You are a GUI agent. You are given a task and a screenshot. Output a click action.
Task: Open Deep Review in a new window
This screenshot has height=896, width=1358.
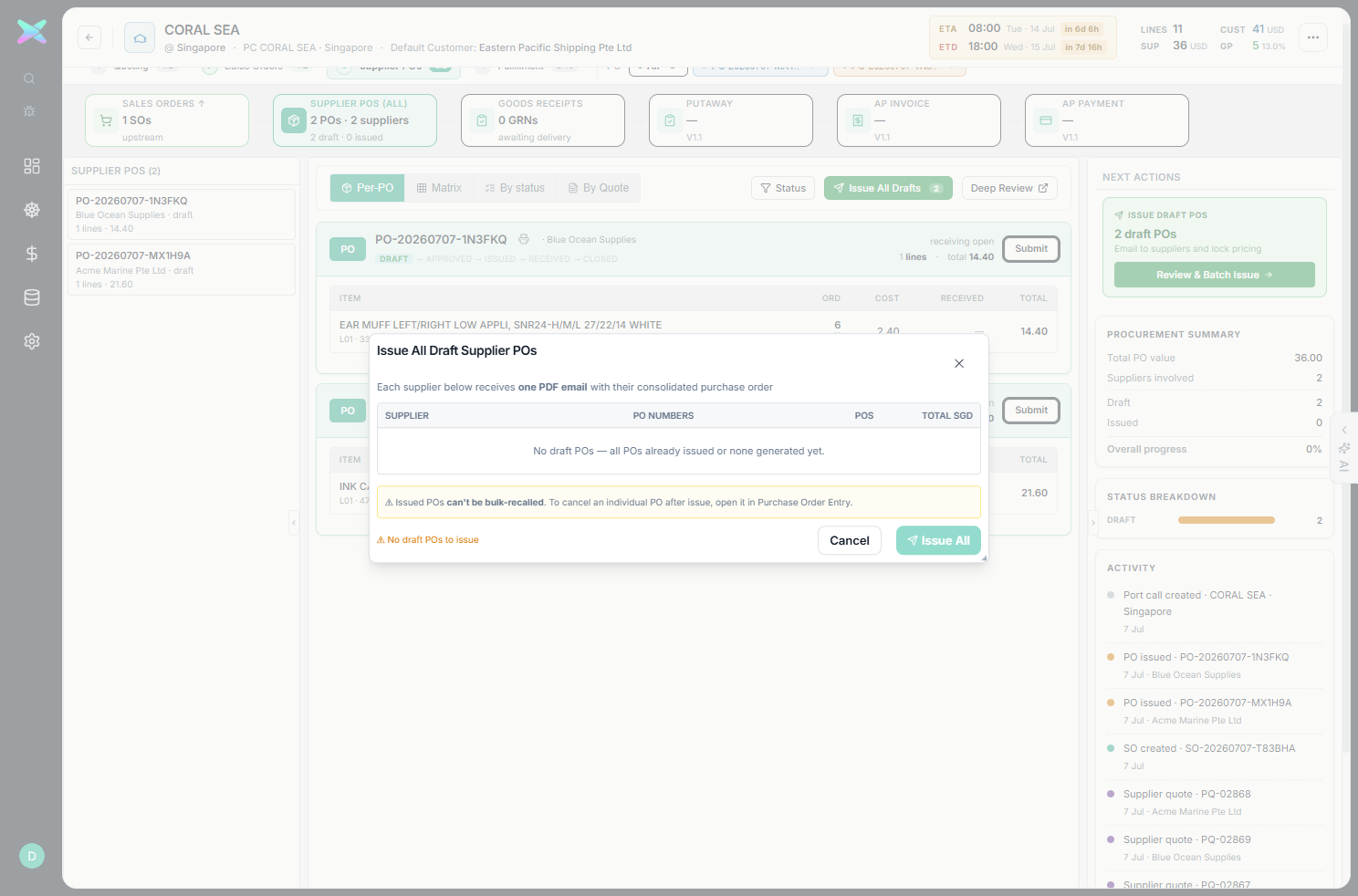(1009, 188)
